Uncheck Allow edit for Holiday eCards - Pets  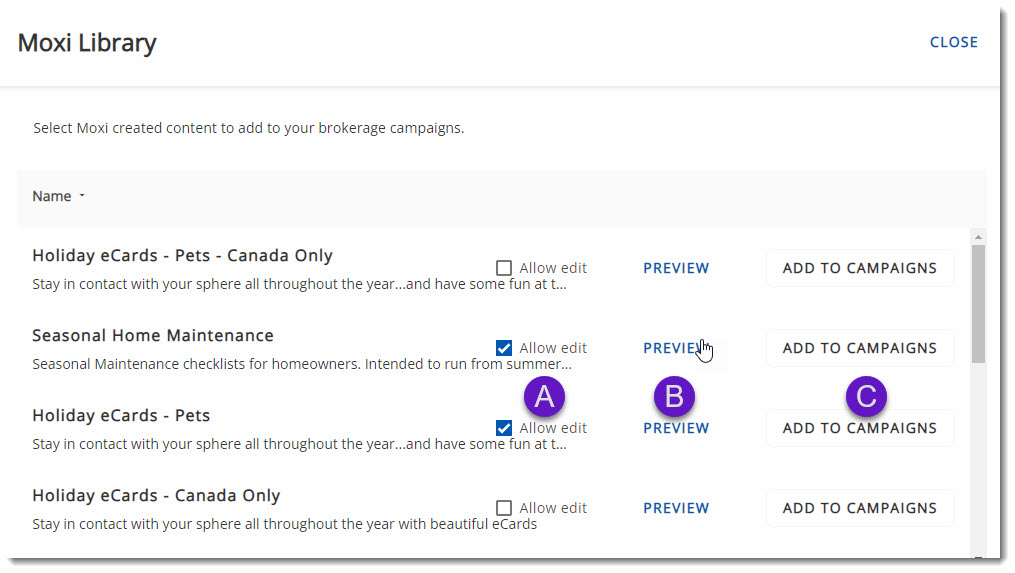(x=504, y=428)
